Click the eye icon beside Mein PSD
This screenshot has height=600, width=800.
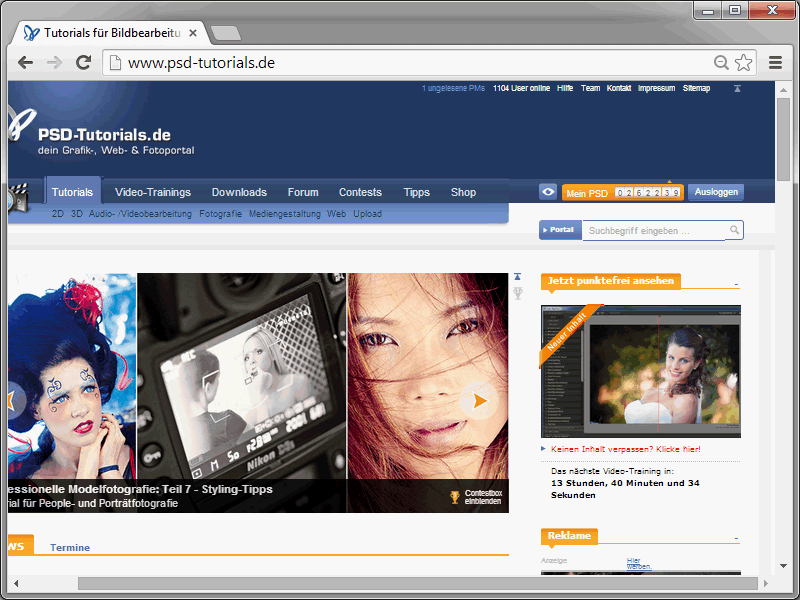click(x=548, y=192)
